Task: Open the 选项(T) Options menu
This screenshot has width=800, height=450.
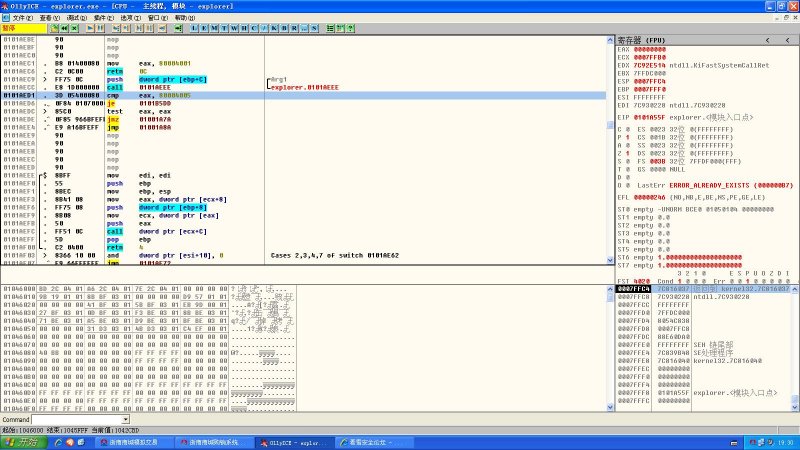Action: (131, 18)
